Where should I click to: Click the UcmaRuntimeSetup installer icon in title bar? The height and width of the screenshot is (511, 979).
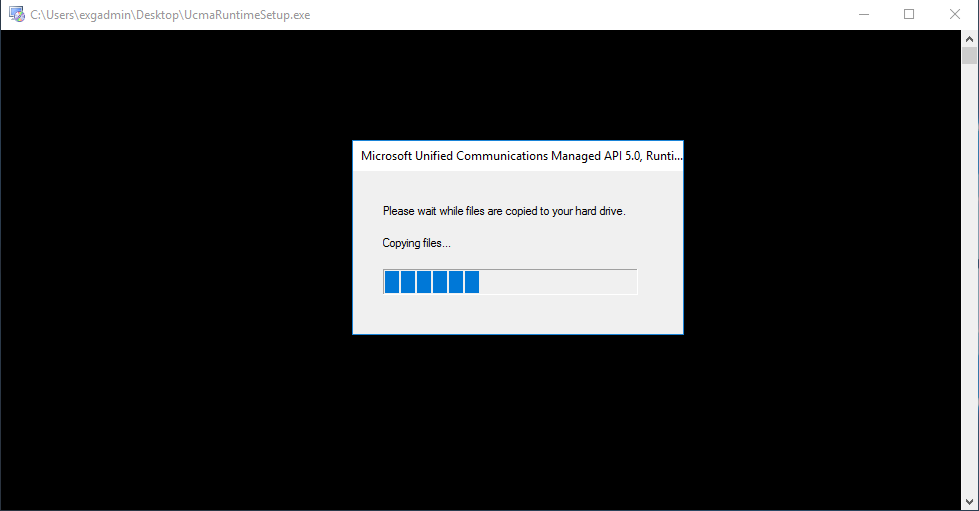[17, 14]
